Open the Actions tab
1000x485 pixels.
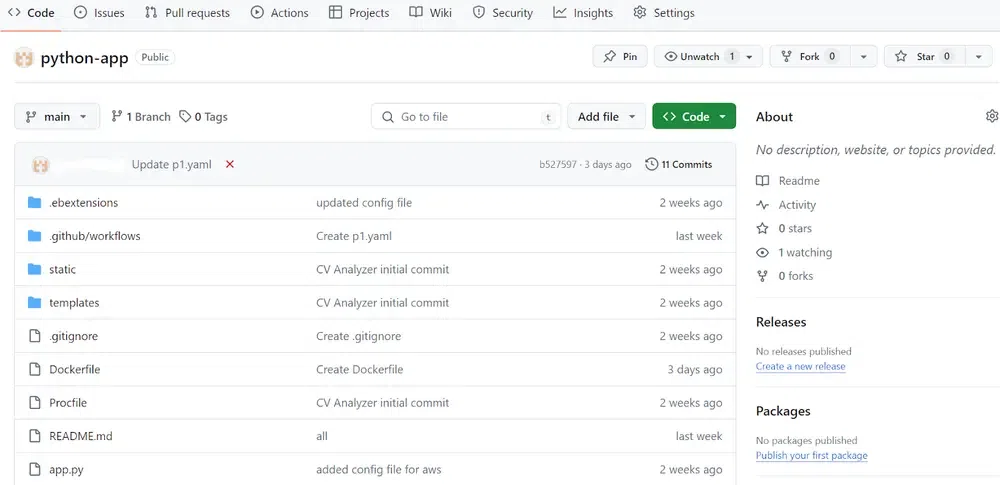[279, 13]
